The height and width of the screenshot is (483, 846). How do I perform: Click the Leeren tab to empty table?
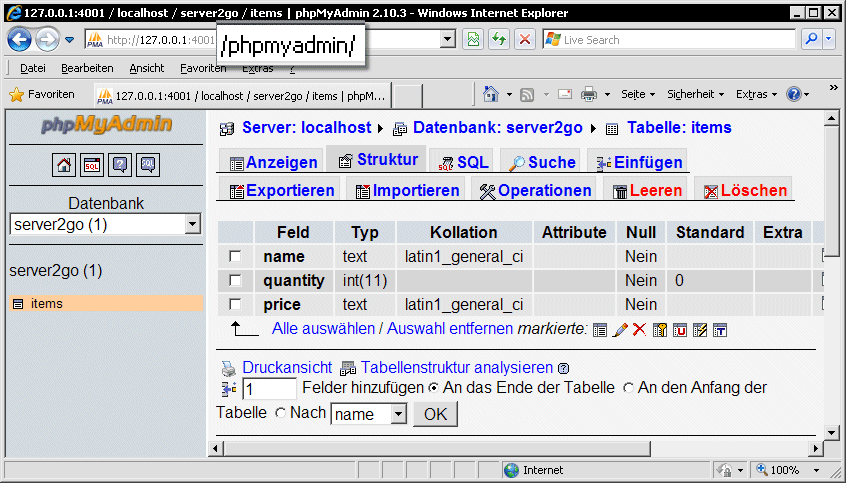point(647,190)
